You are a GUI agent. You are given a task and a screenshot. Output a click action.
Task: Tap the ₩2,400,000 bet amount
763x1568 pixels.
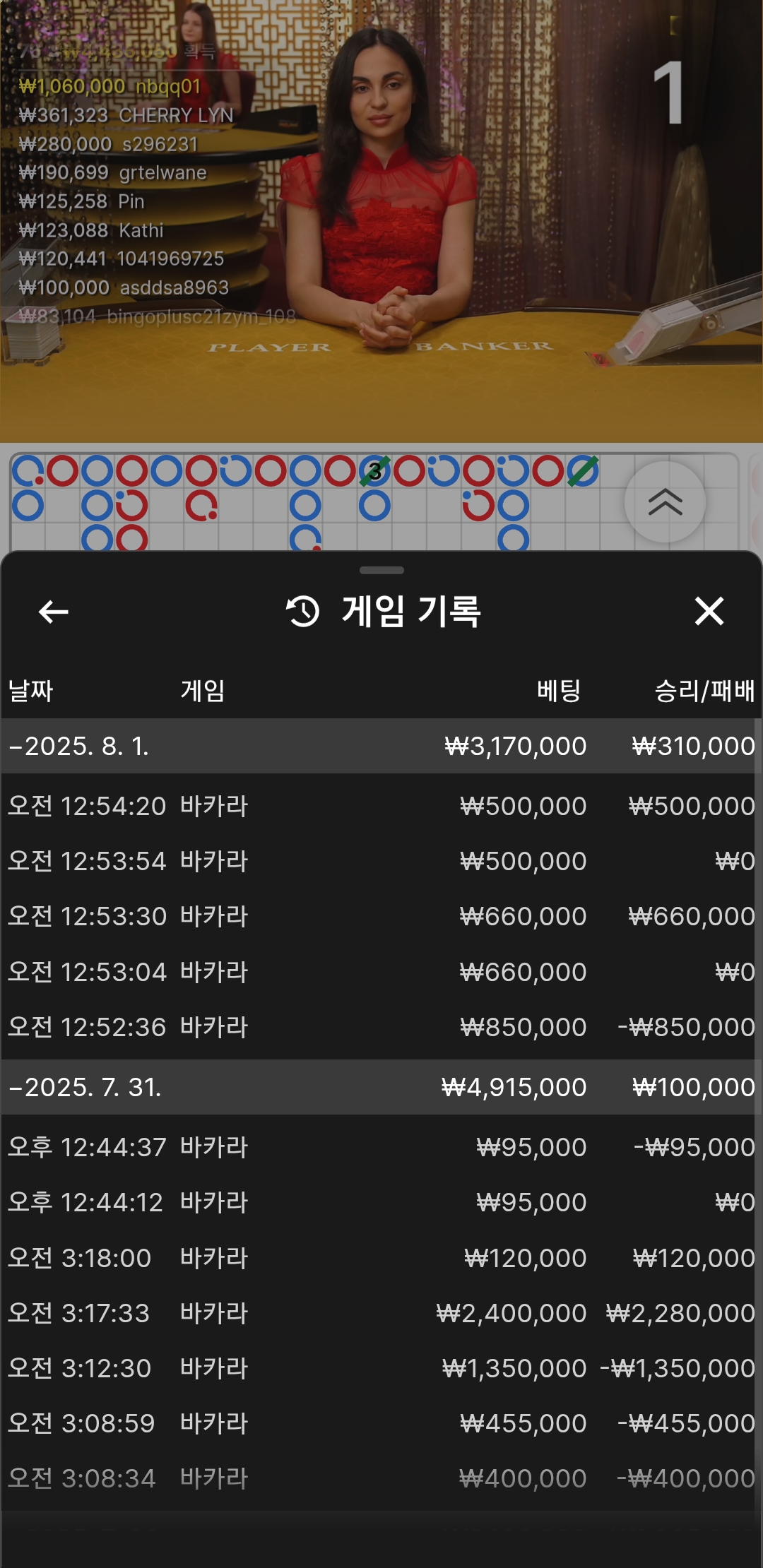click(x=511, y=1313)
